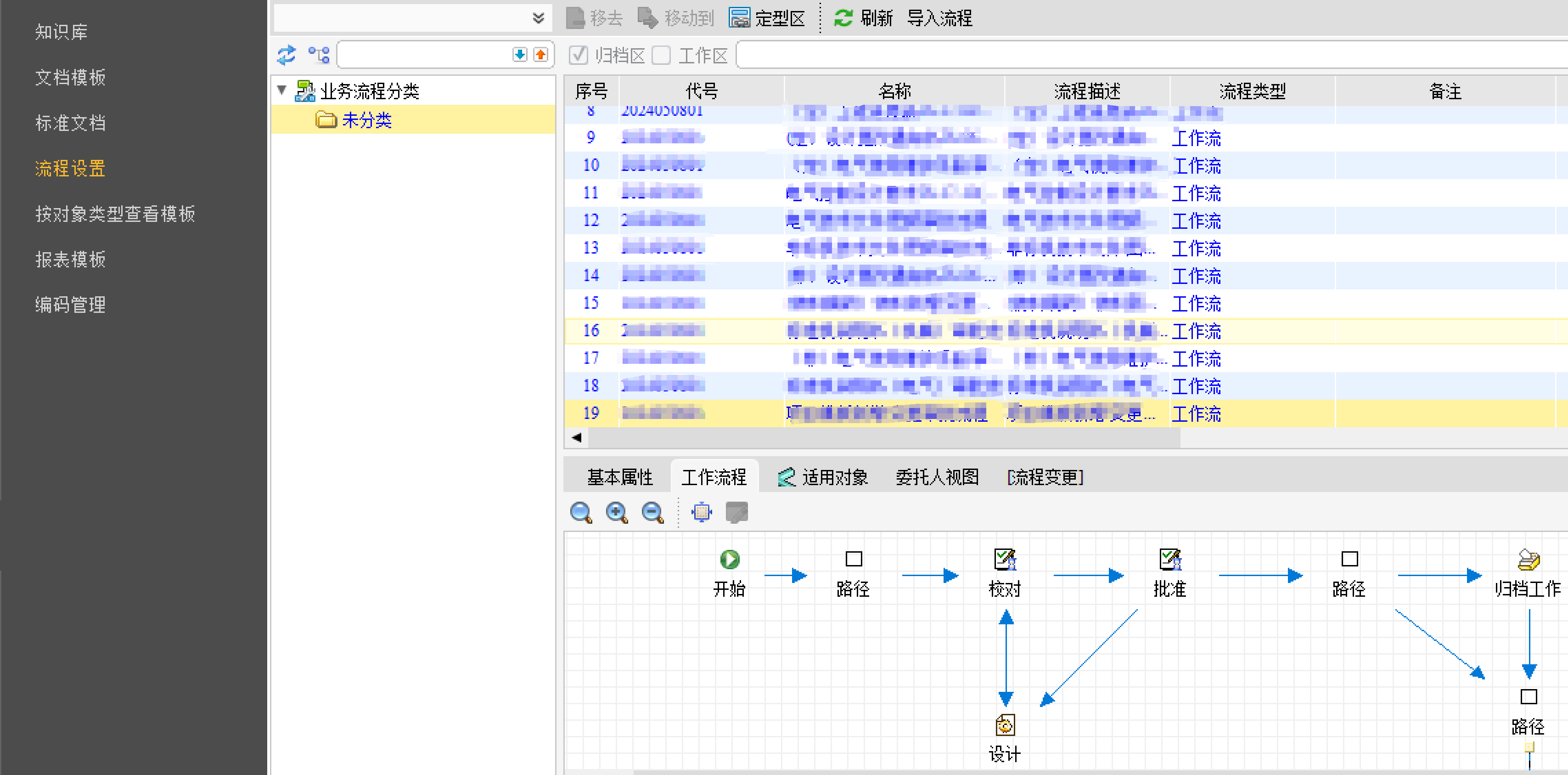The width and height of the screenshot is (1568, 775).
Task: Click the fit-to-window diagram icon
Action: [701, 512]
